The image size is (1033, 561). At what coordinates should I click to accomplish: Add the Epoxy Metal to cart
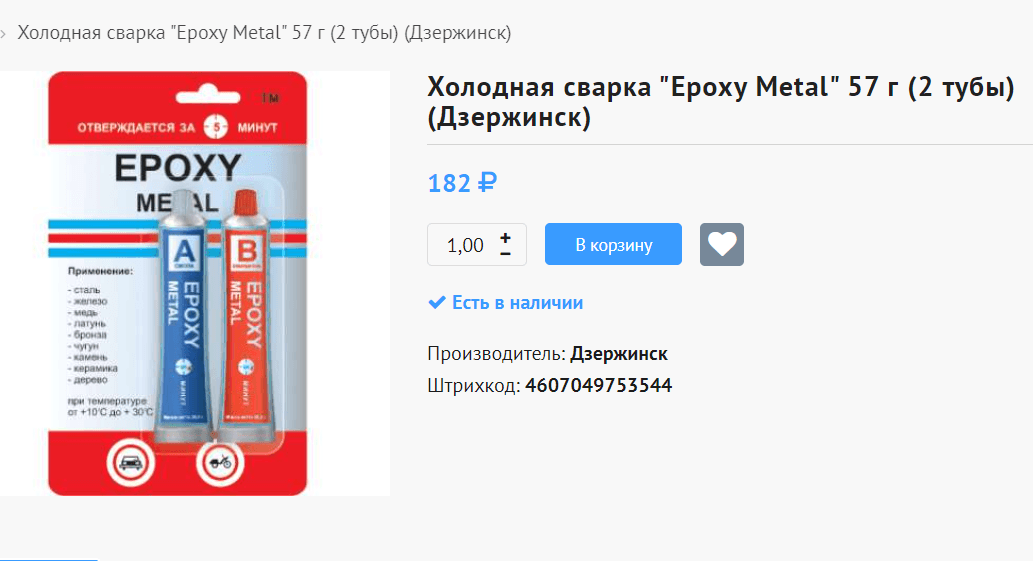[613, 244]
